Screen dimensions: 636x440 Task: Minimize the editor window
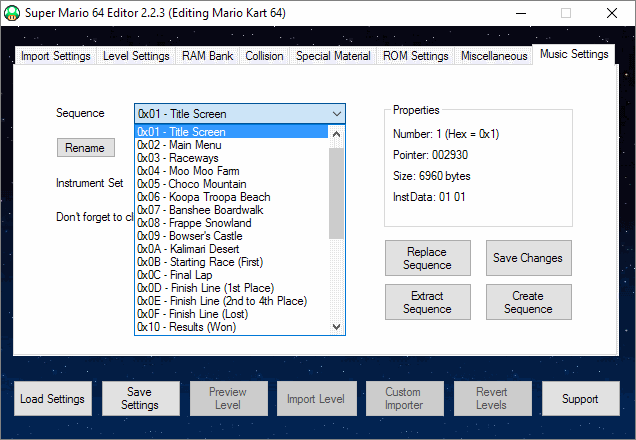[x=521, y=13]
